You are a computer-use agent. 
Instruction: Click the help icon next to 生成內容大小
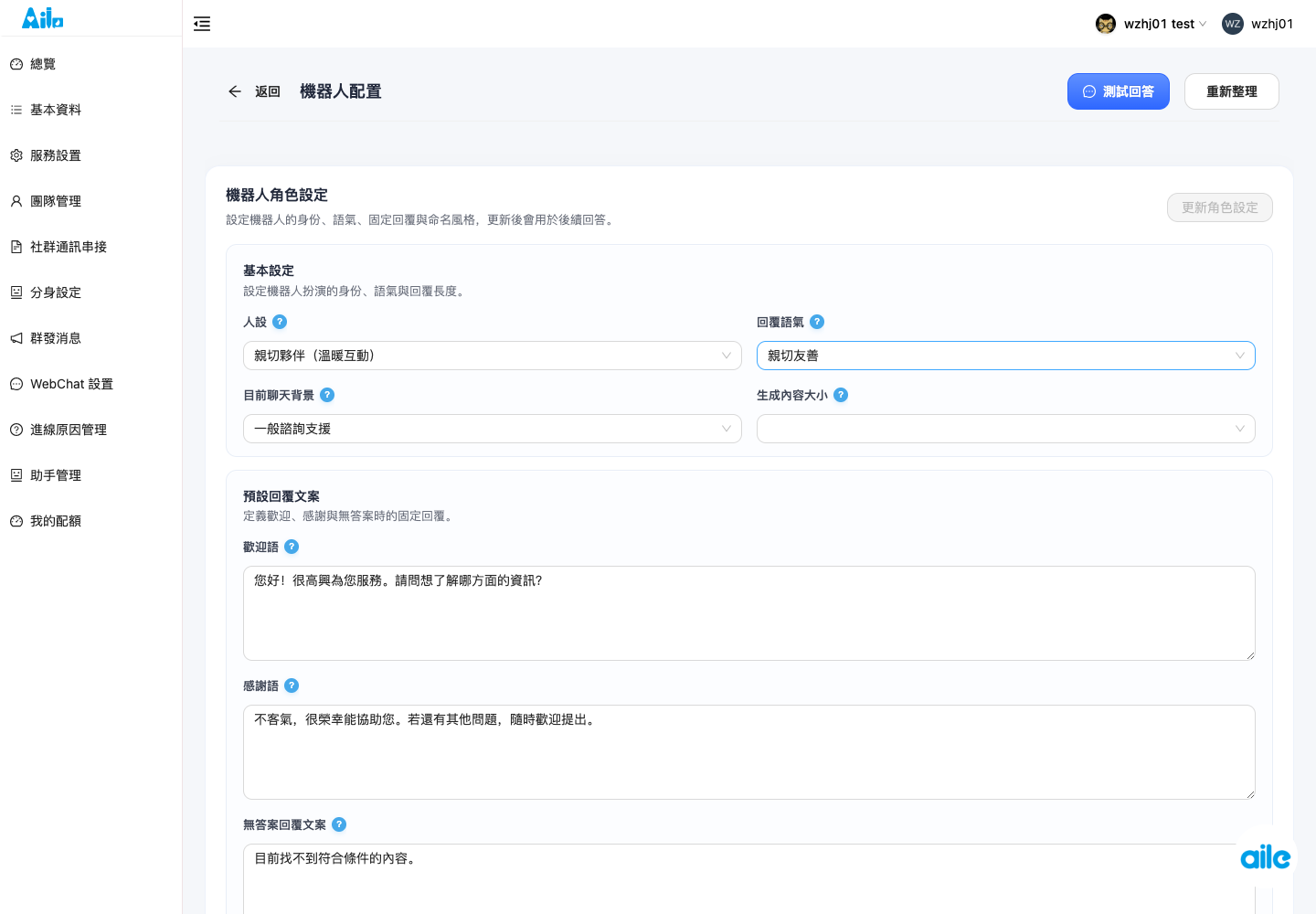(841, 395)
